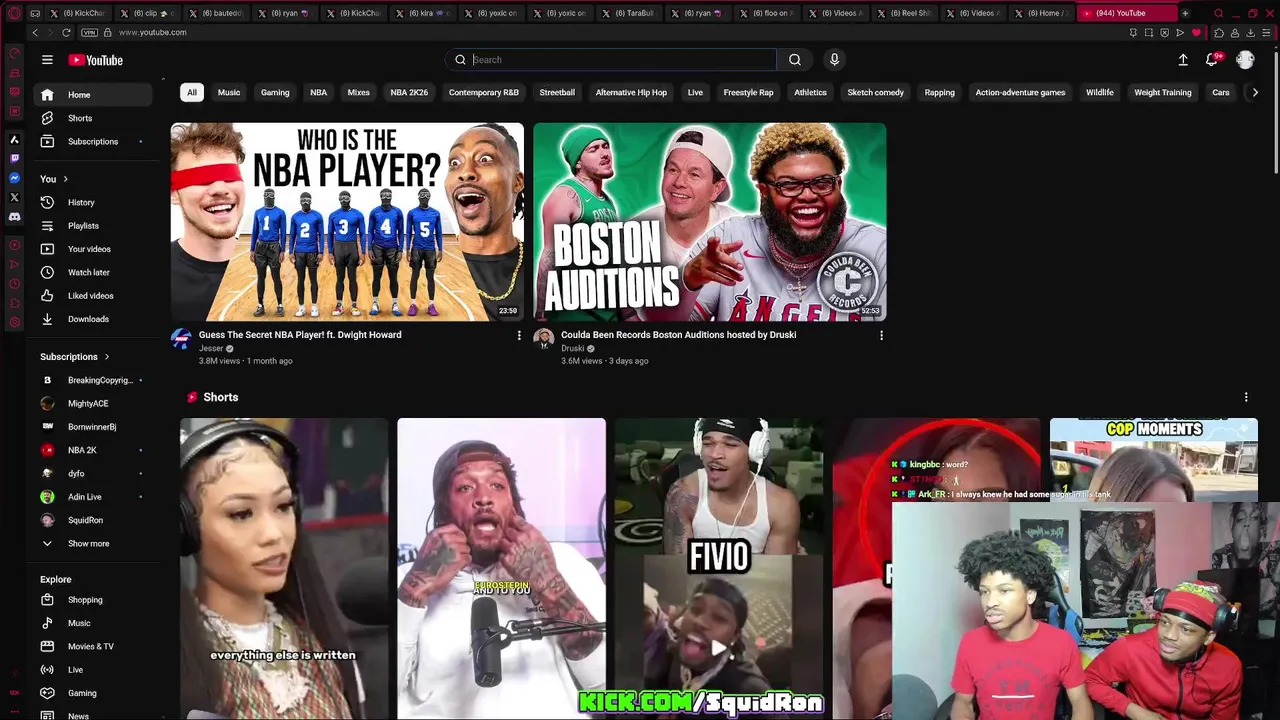Open Jesser channel avatar
The image size is (1280, 720).
181,339
